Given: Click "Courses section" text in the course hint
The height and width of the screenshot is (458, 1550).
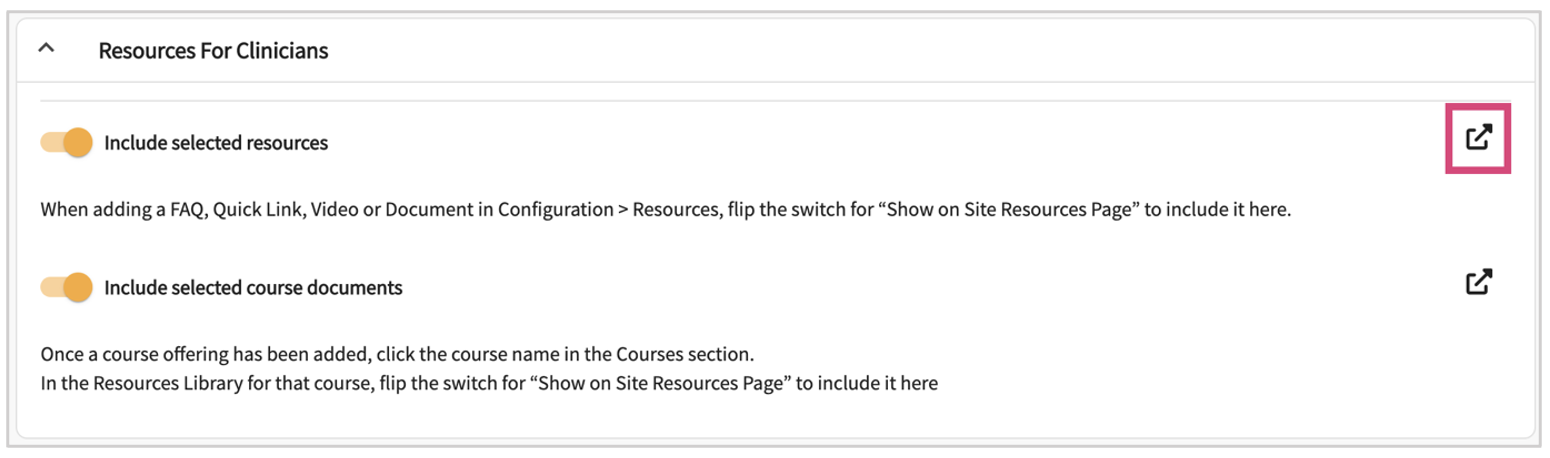Looking at the screenshot, I should [x=692, y=355].
